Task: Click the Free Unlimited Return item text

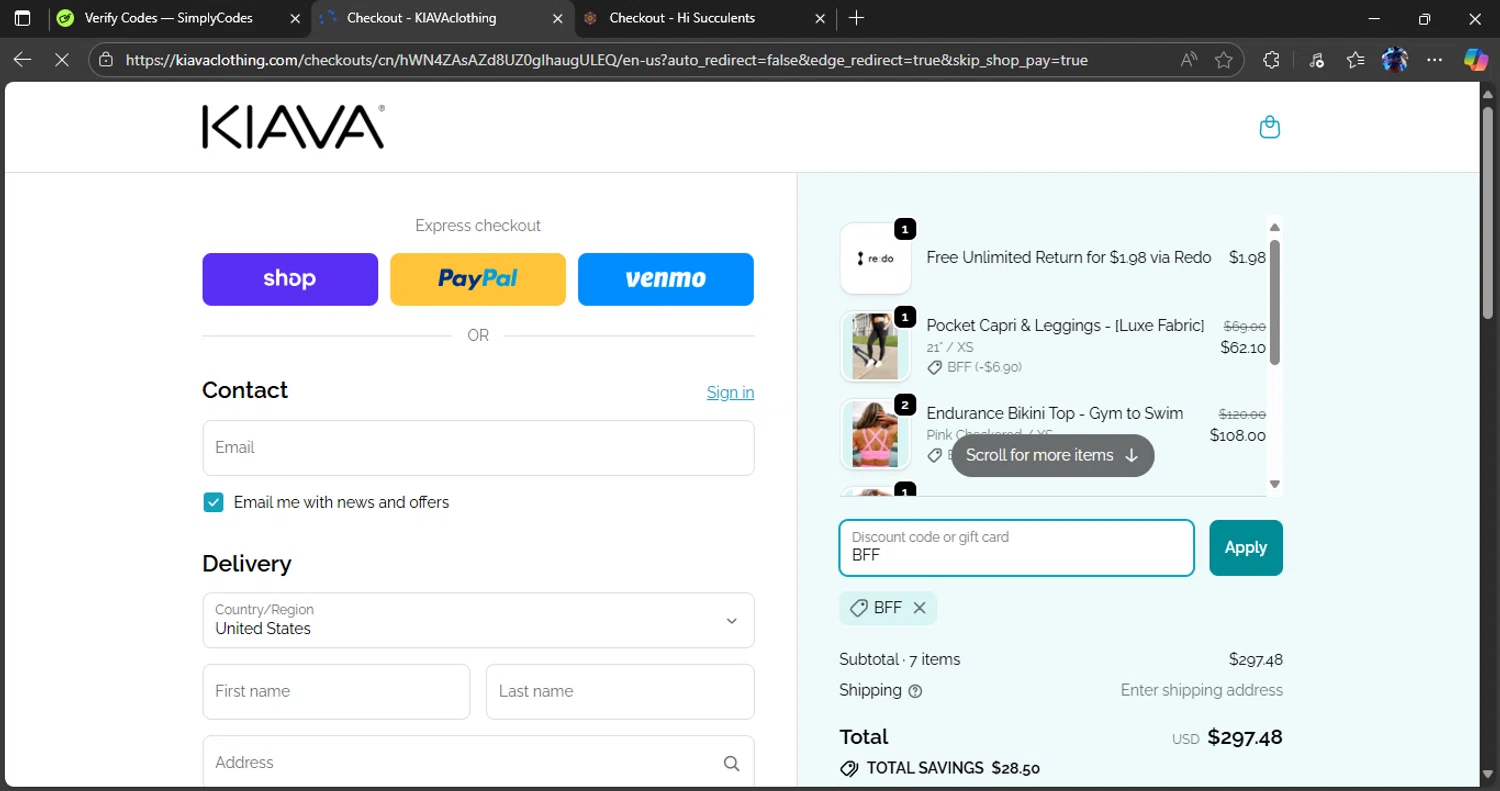Action: click(1069, 258)
